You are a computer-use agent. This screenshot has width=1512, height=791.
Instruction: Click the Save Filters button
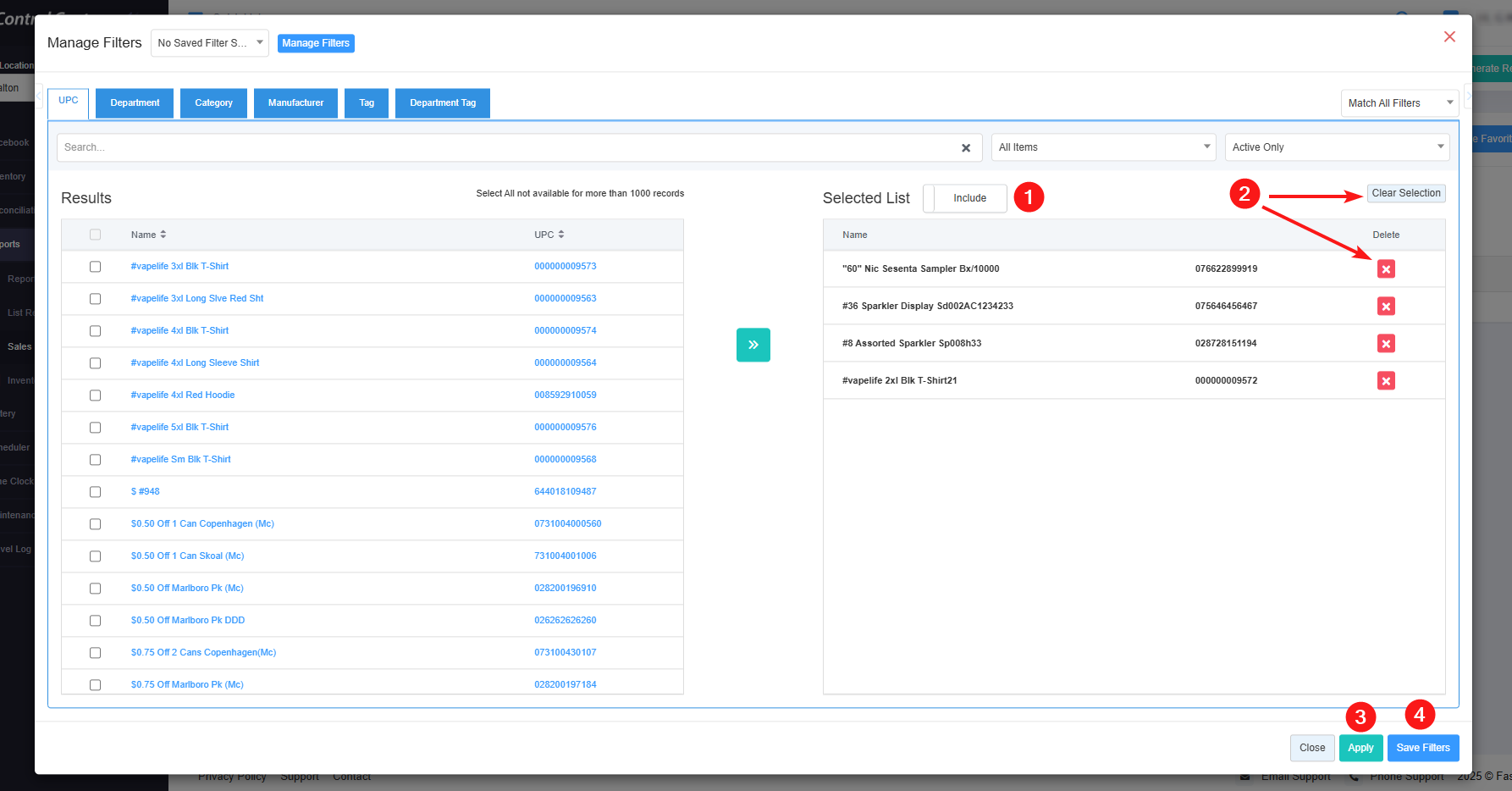1422,748
